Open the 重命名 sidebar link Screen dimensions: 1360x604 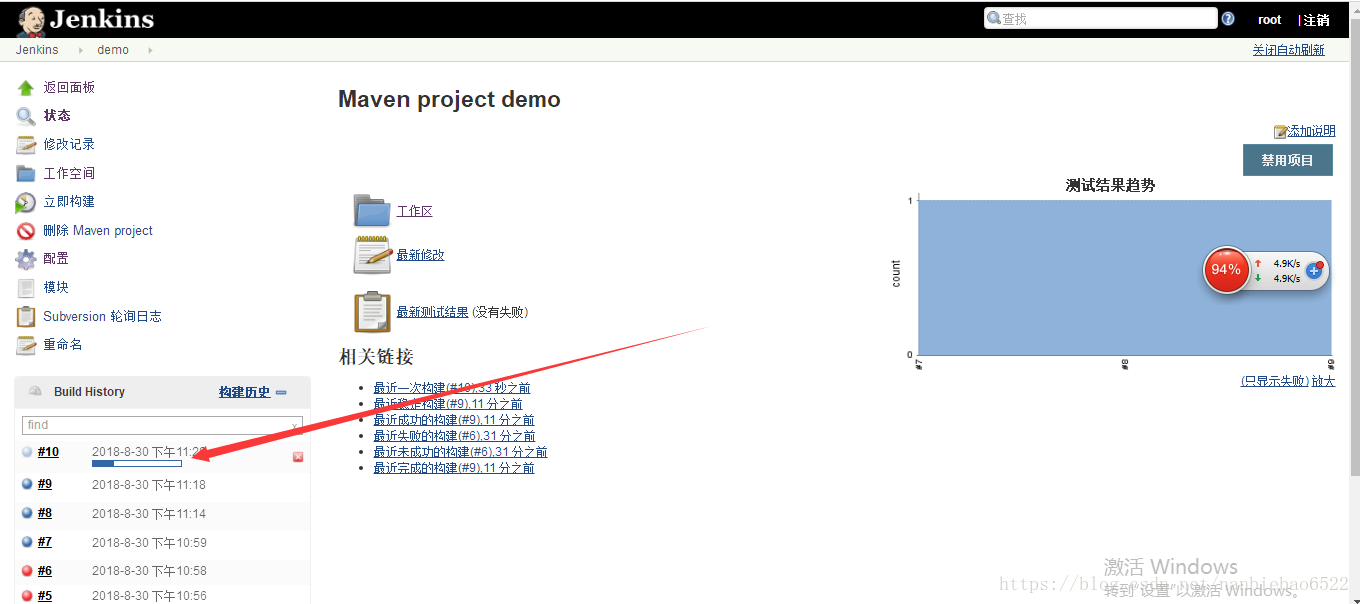(63, 345)
